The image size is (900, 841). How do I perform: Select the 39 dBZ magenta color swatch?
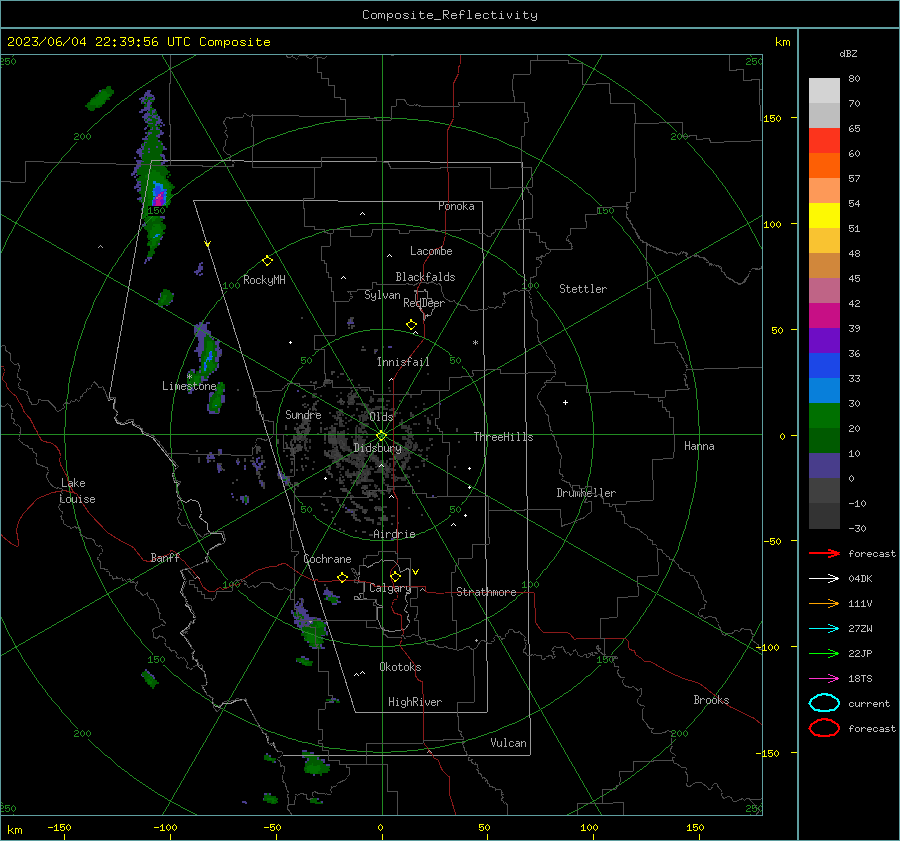tap(824, 315)
